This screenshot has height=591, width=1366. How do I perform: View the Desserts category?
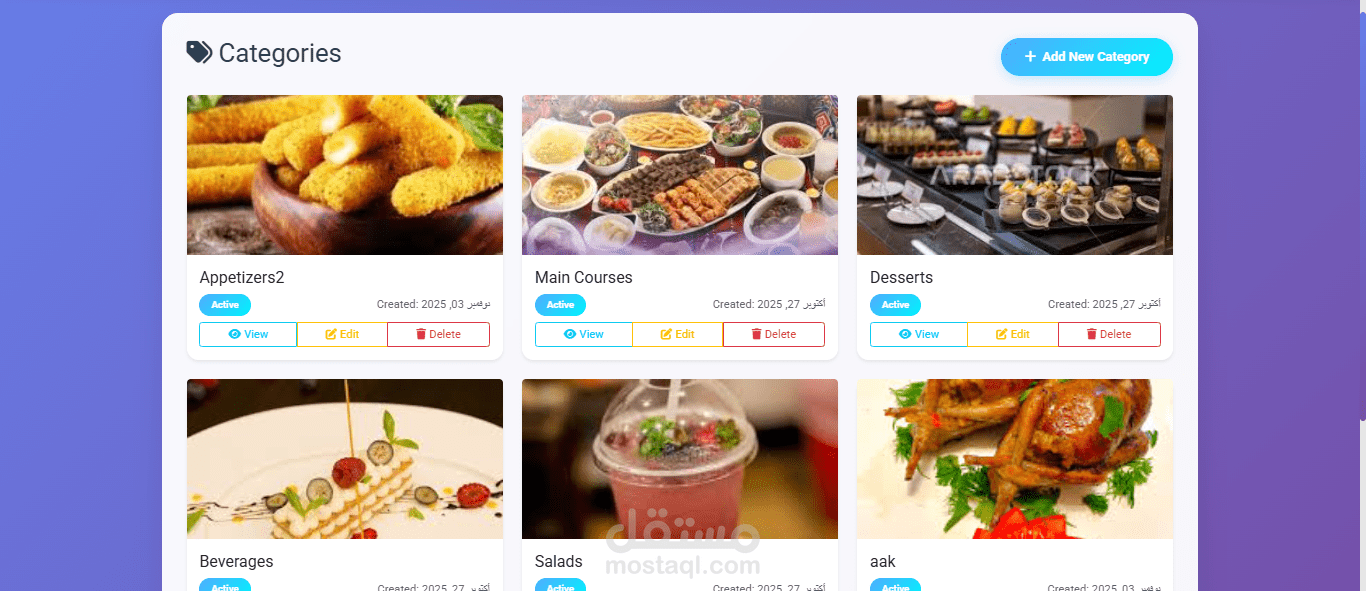tap(919, 334)
